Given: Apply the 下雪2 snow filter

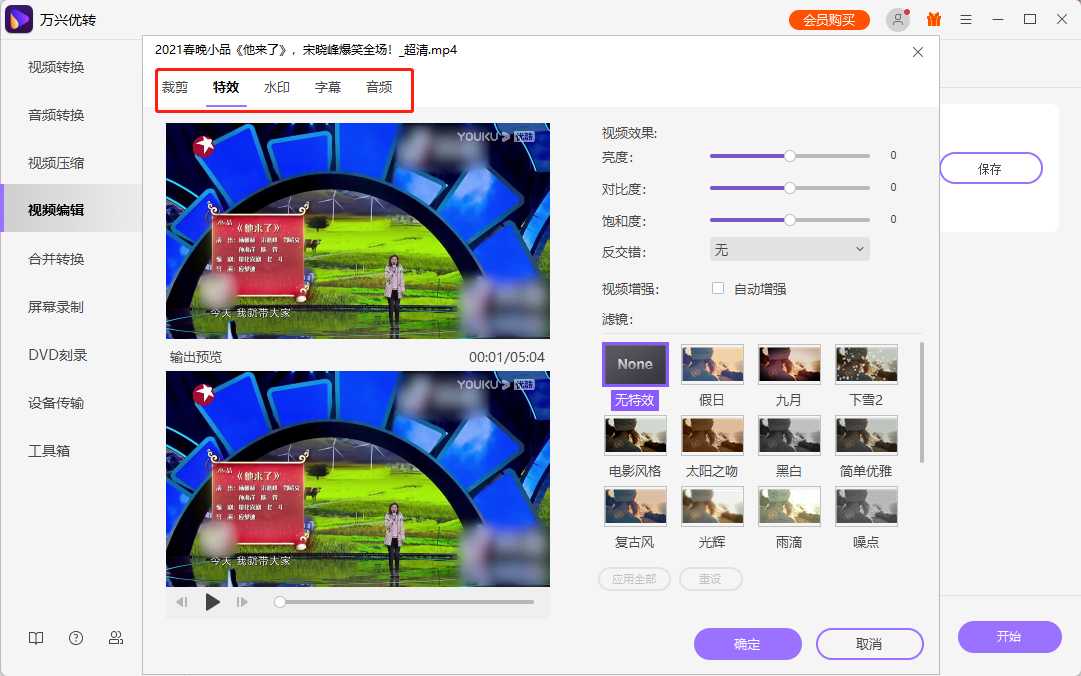Looking at the screenshot, I should tap(866, 363).
